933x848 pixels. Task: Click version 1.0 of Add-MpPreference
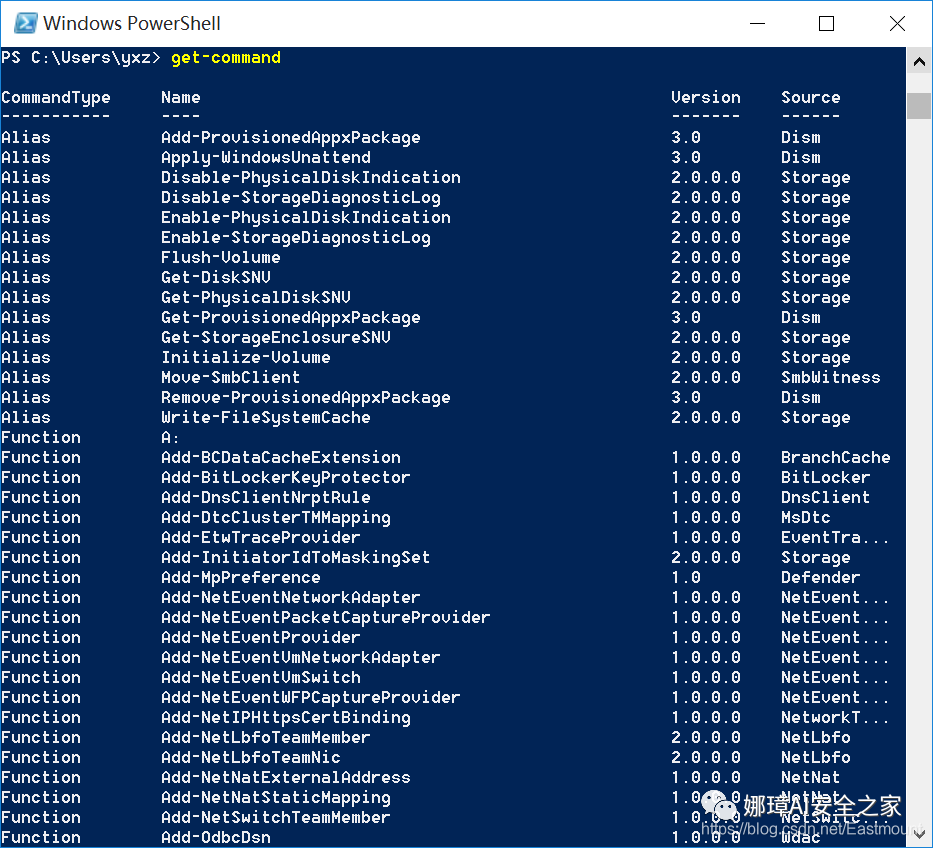pos(686,577)
